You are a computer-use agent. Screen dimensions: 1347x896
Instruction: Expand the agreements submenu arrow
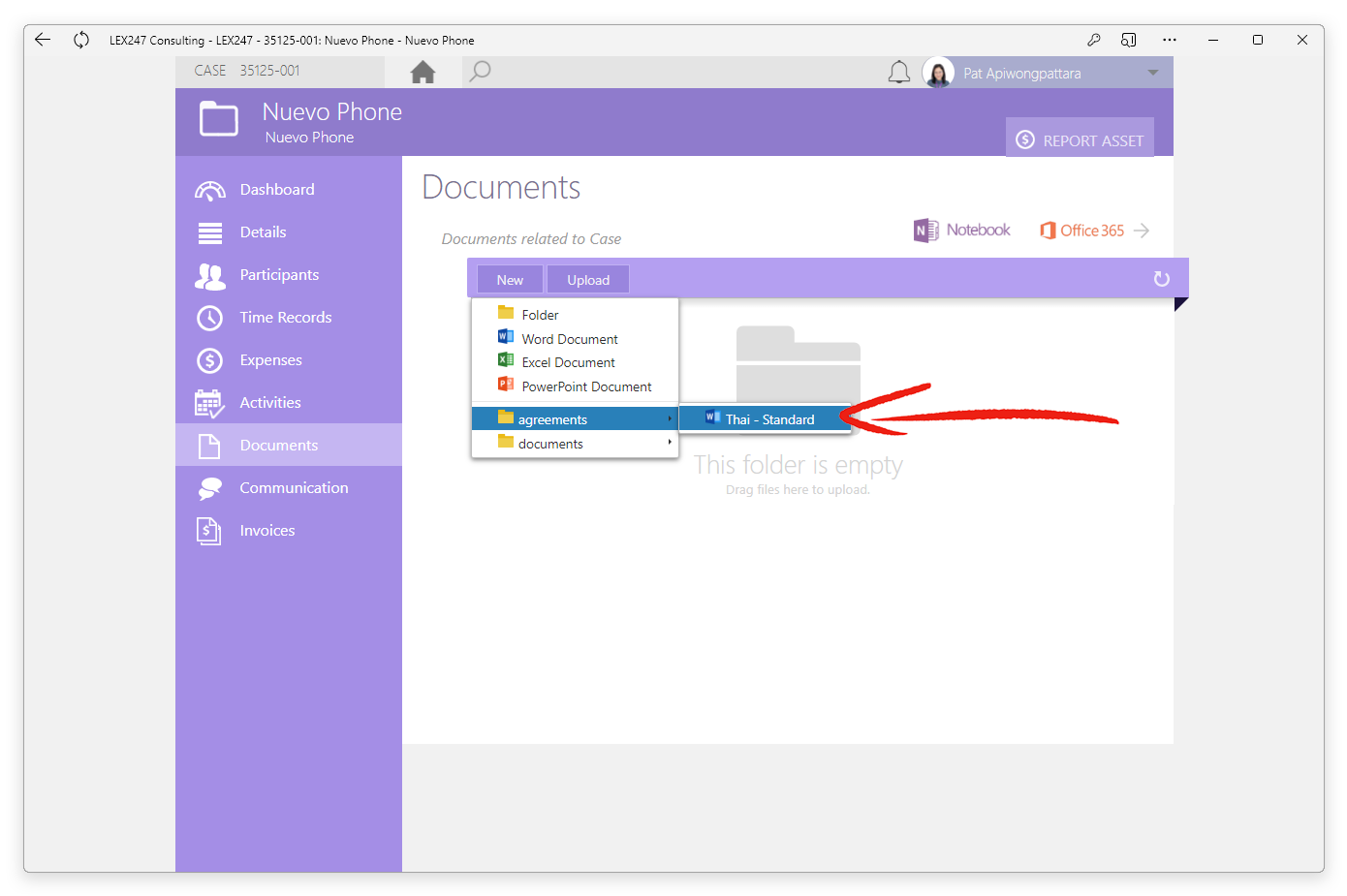(670, 418)
